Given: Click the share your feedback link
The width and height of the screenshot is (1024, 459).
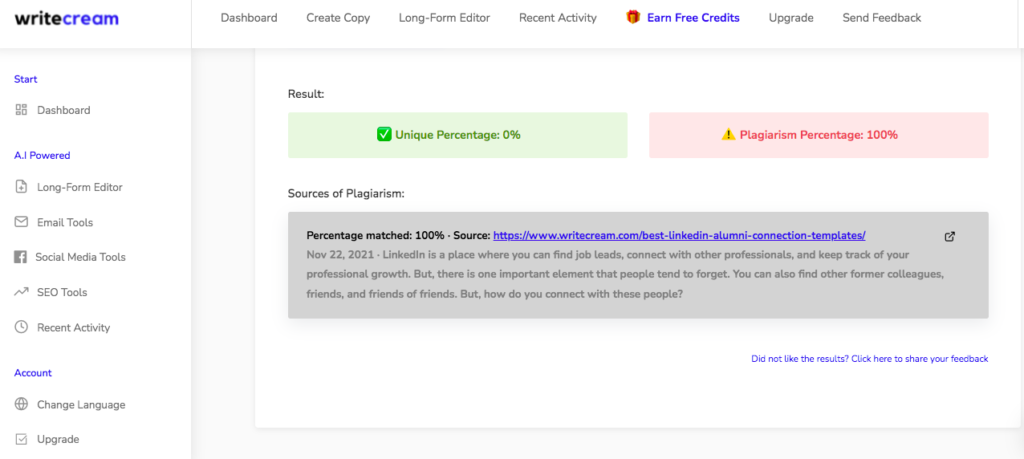Looking at the screenshot, I should (x=870, y=358).
